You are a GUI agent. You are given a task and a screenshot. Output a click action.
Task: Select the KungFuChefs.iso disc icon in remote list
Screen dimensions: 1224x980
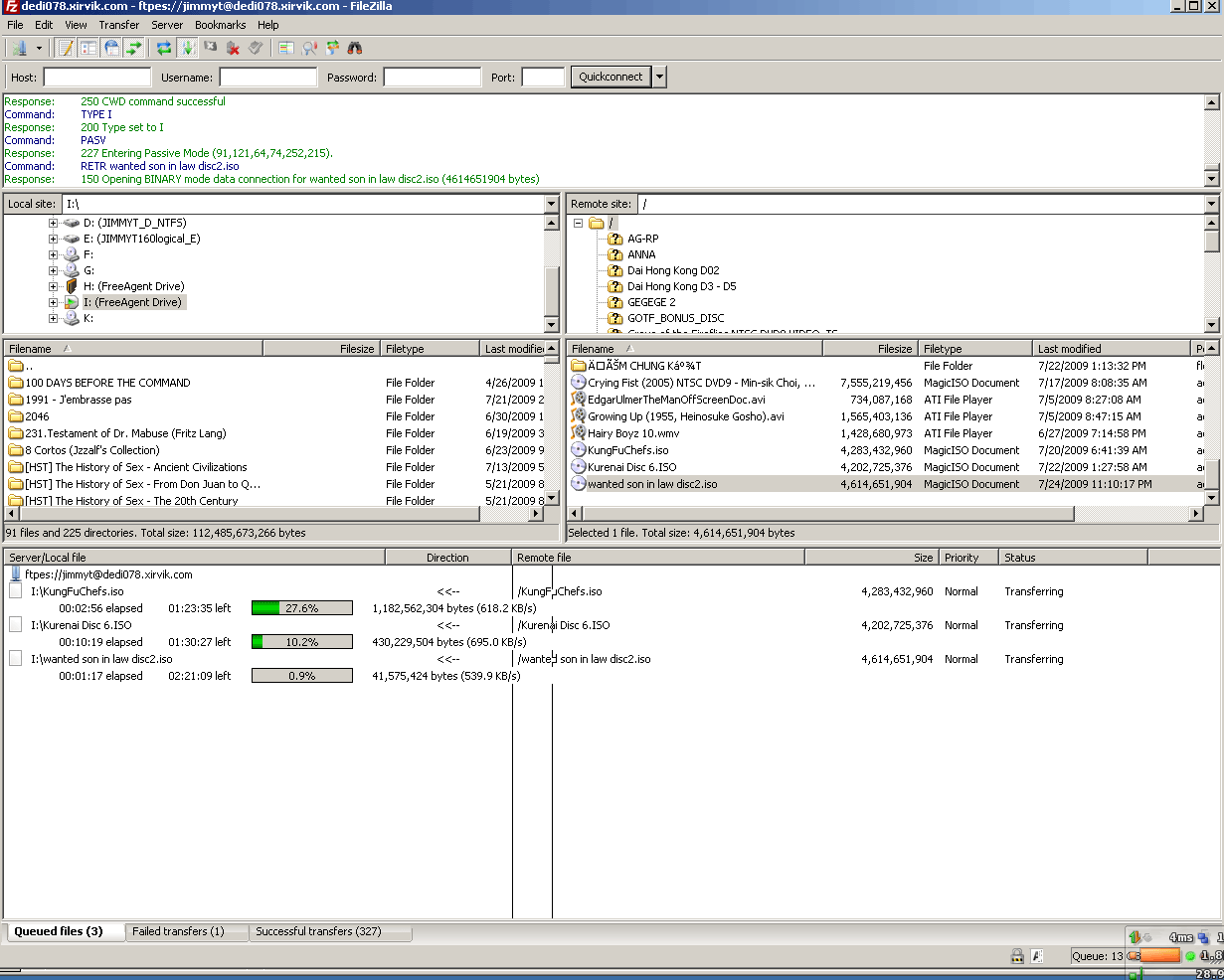point(579,450)
